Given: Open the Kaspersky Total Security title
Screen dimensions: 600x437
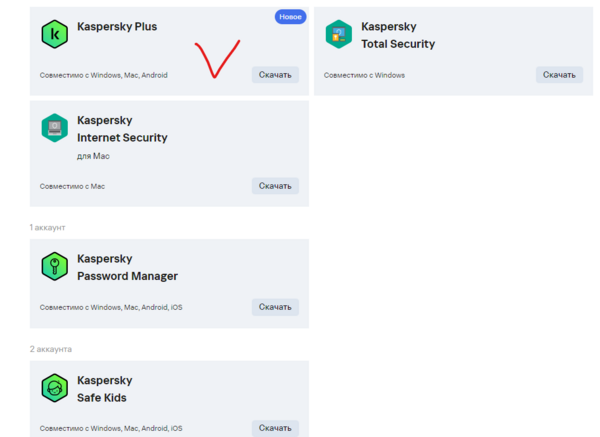Looking at the screenshot, I should [398, 35].
